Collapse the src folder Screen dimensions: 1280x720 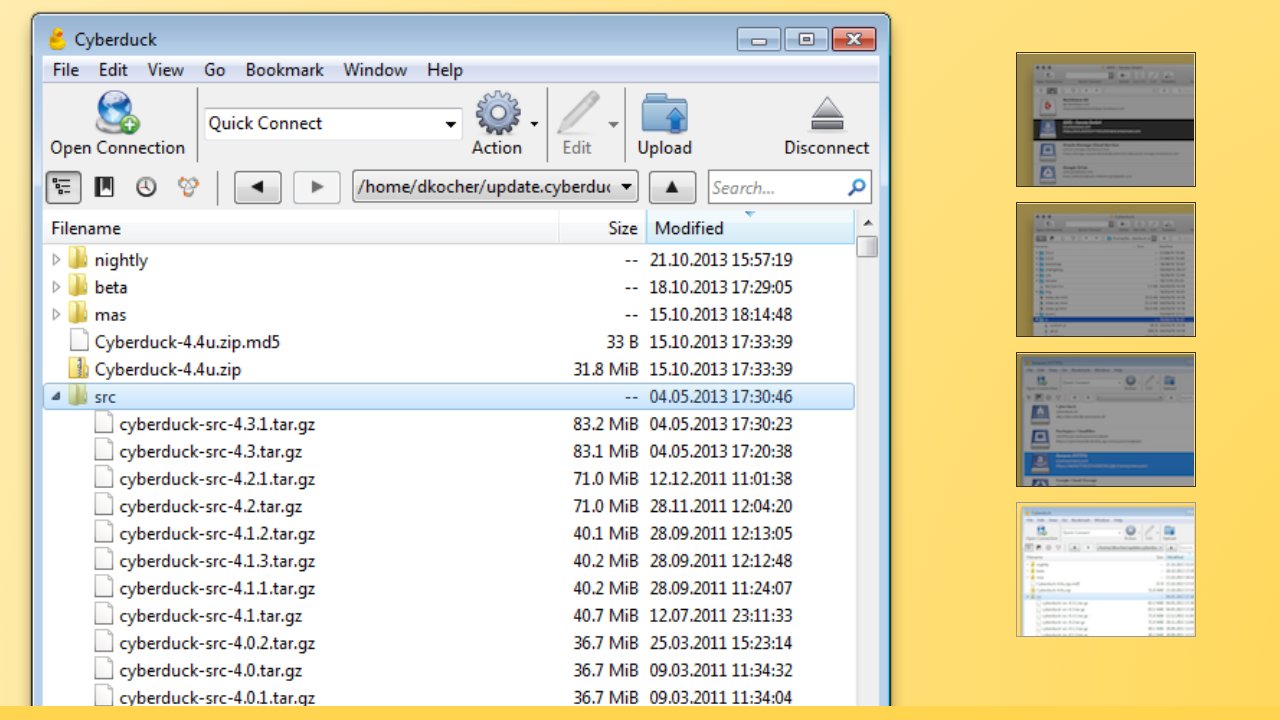click(x=56, y=397)
